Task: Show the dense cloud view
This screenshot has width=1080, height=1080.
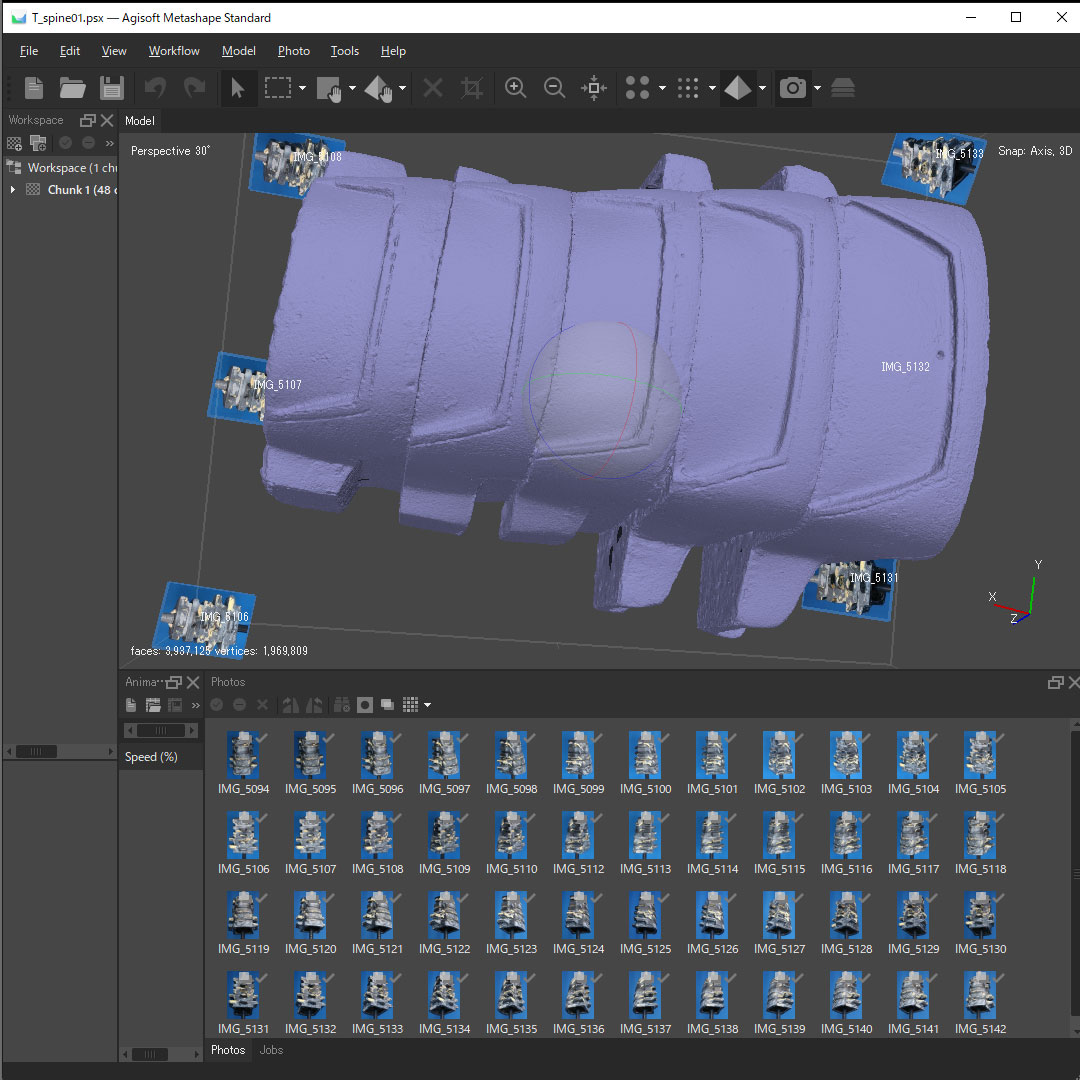Action: point(687,88)
